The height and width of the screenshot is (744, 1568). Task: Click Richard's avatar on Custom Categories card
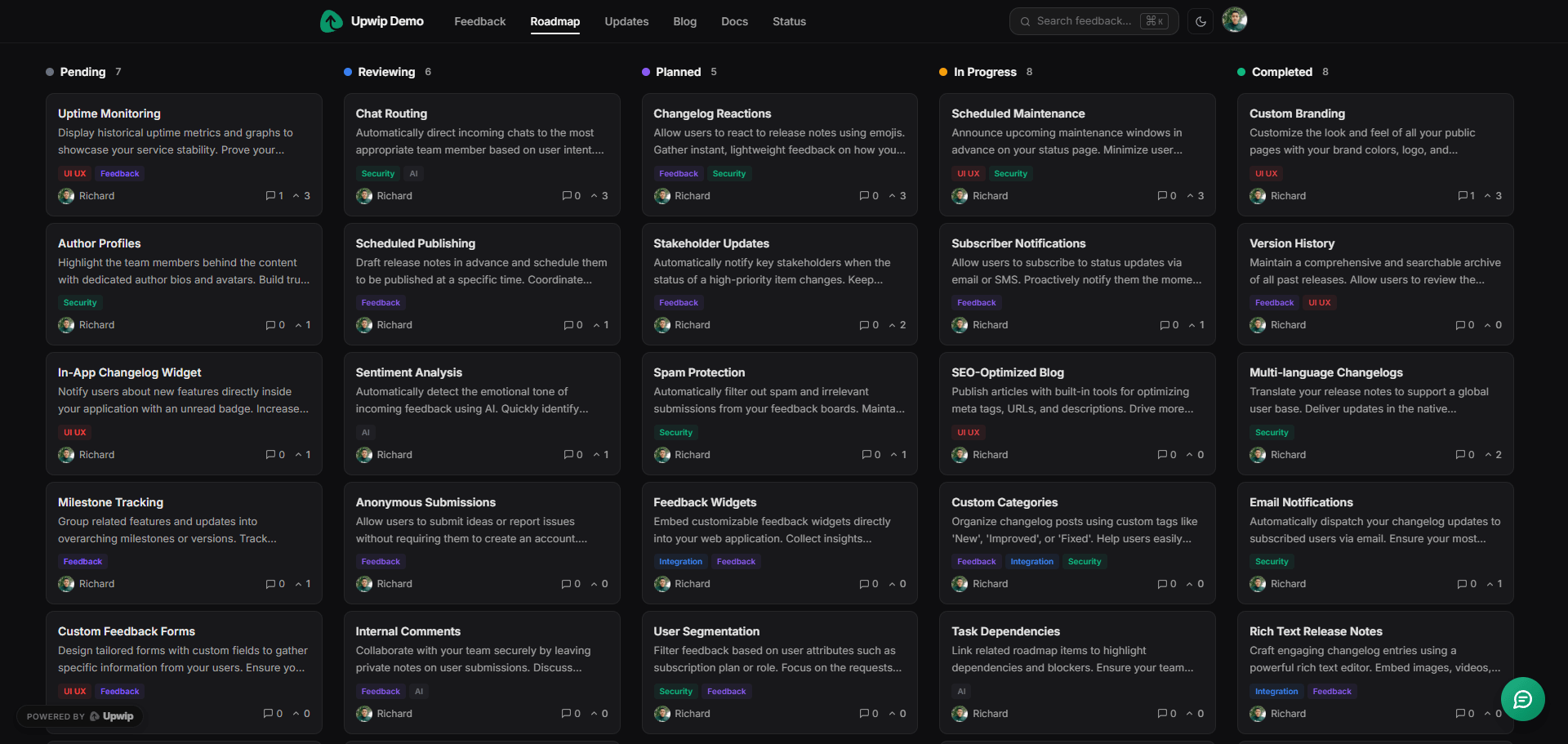pos(960,584)
